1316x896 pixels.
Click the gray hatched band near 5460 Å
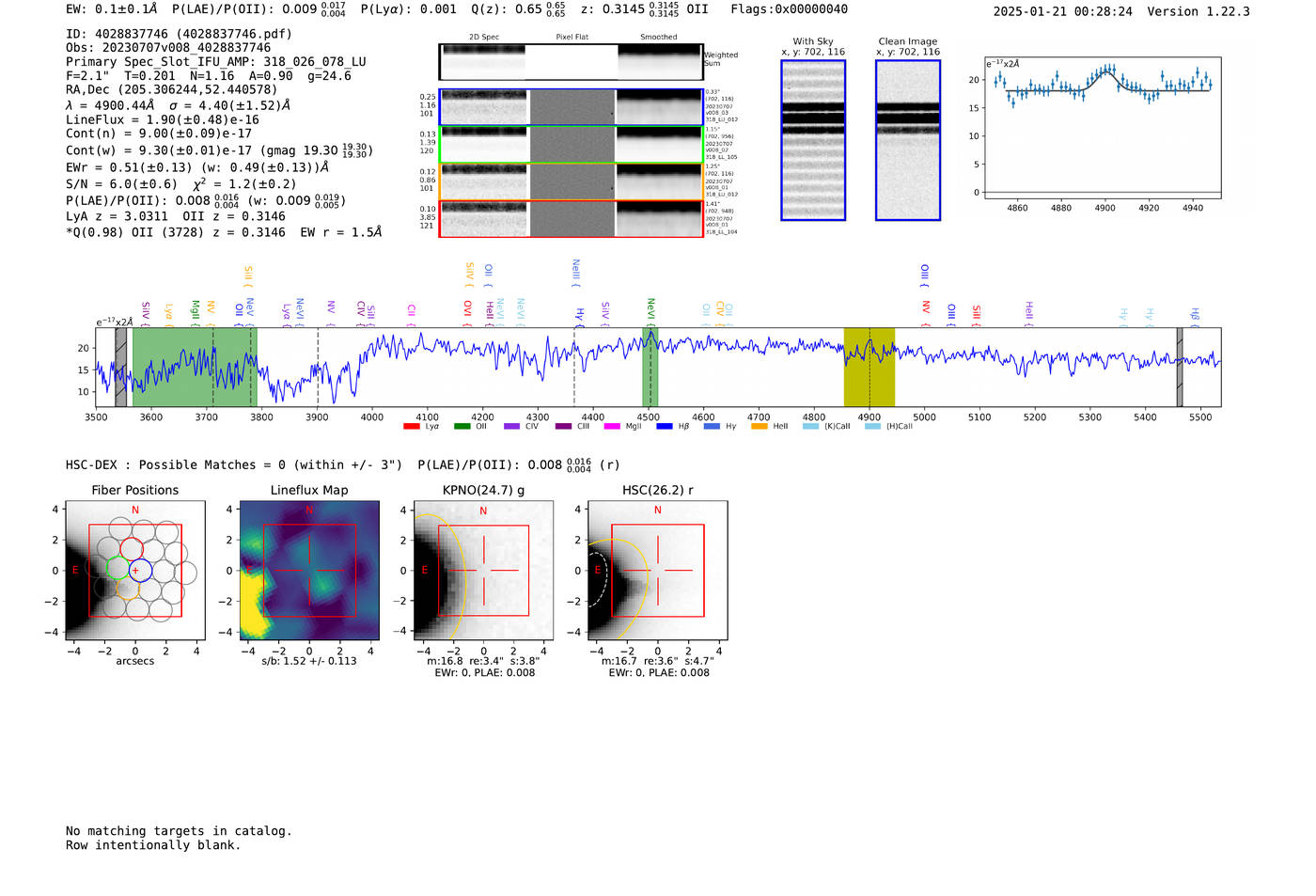click(1180, 368)
